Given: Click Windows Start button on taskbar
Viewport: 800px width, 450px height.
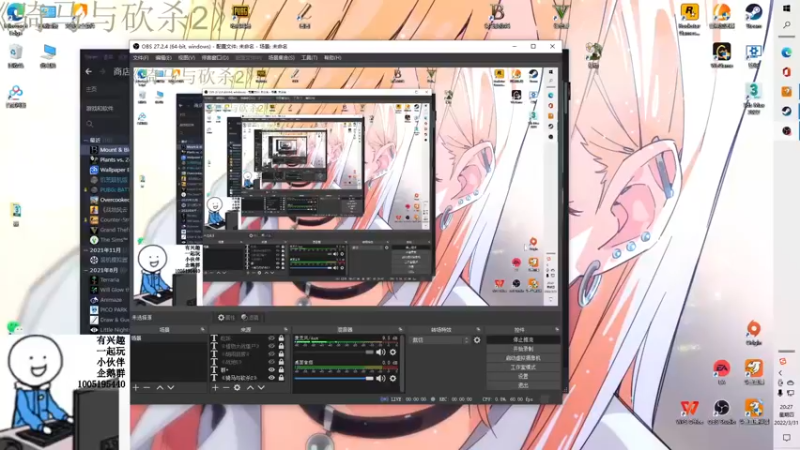Looking at the screenshot, I should [x=787, y=9].
